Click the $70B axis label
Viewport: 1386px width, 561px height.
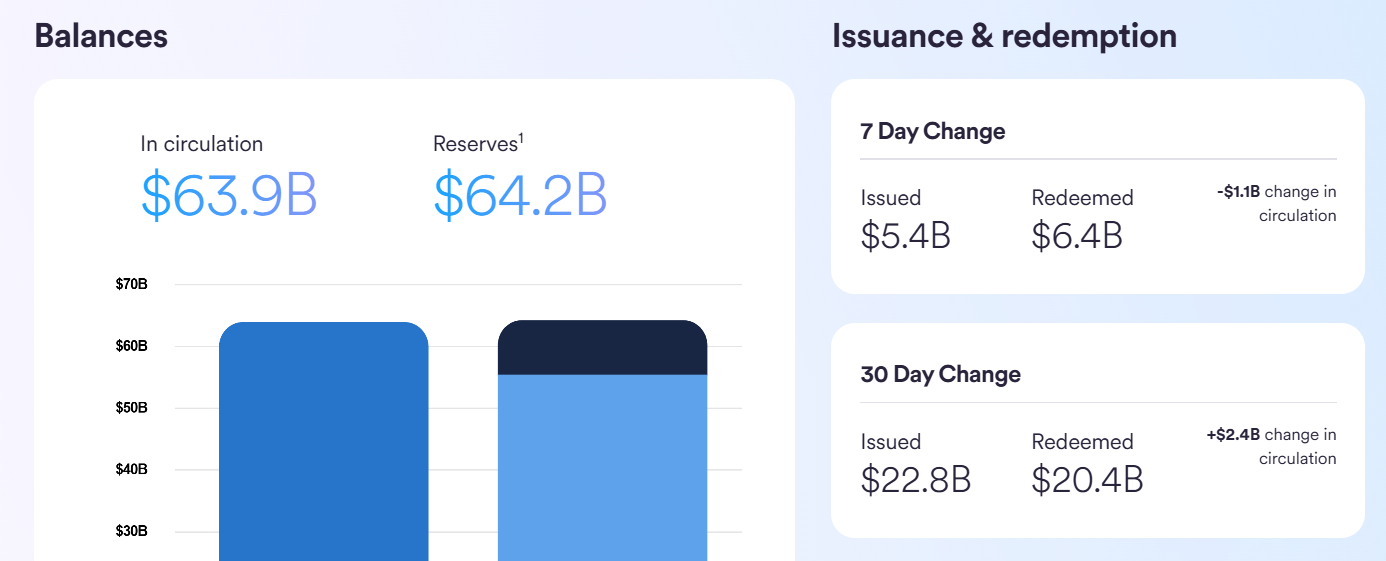pyautogui.click(x=132, y=284)
